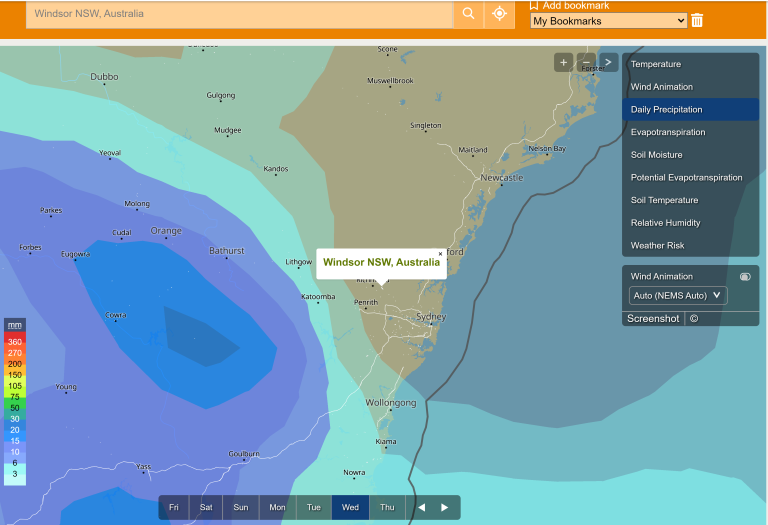Click the Windsor NSW, Australia popup title
Image resolution: width=768 pixels, height=525 pixels.
(x=382, y=262)
